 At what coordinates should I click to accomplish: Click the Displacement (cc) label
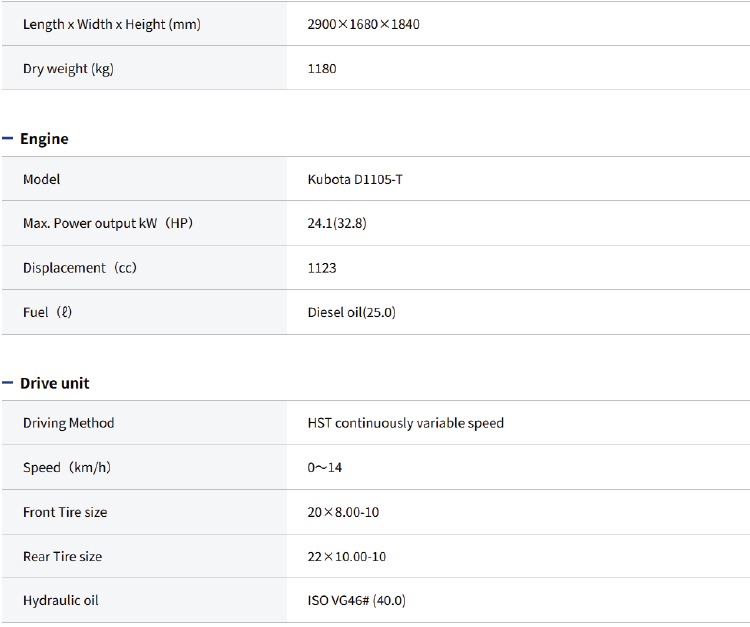click(80, 268)
